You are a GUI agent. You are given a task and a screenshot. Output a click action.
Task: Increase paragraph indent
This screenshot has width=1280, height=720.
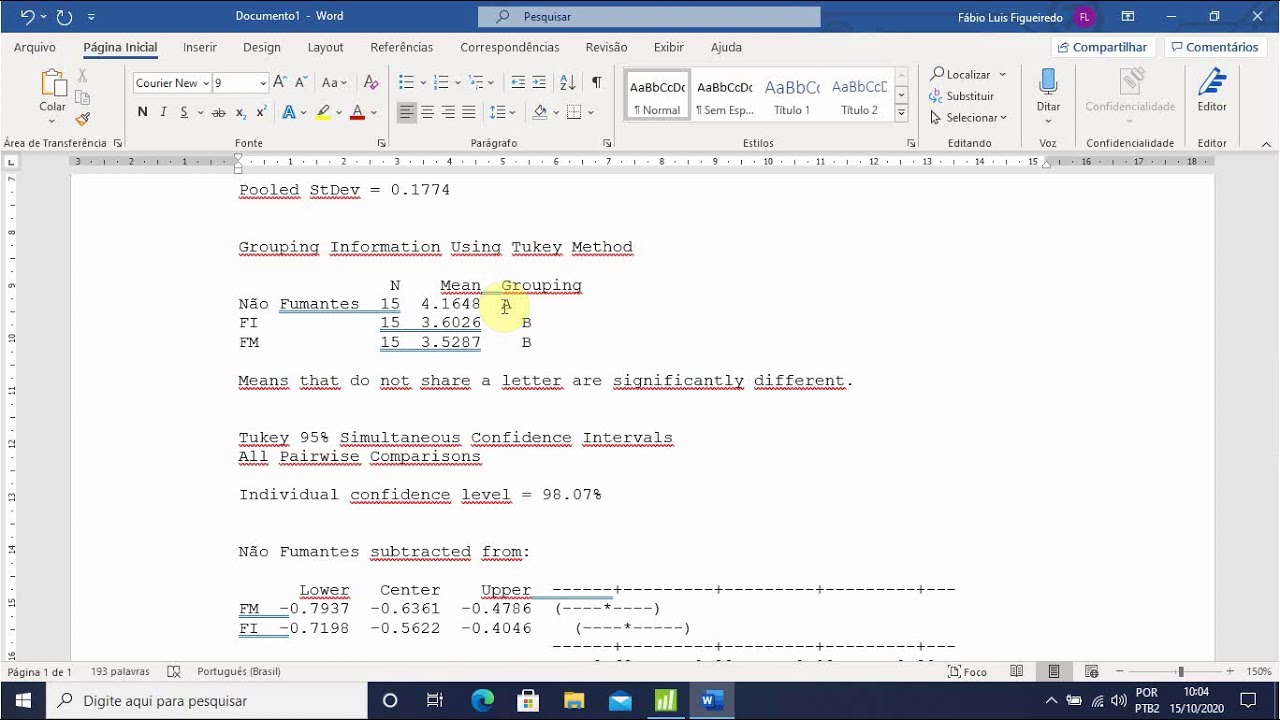click(x=539, y=83)
